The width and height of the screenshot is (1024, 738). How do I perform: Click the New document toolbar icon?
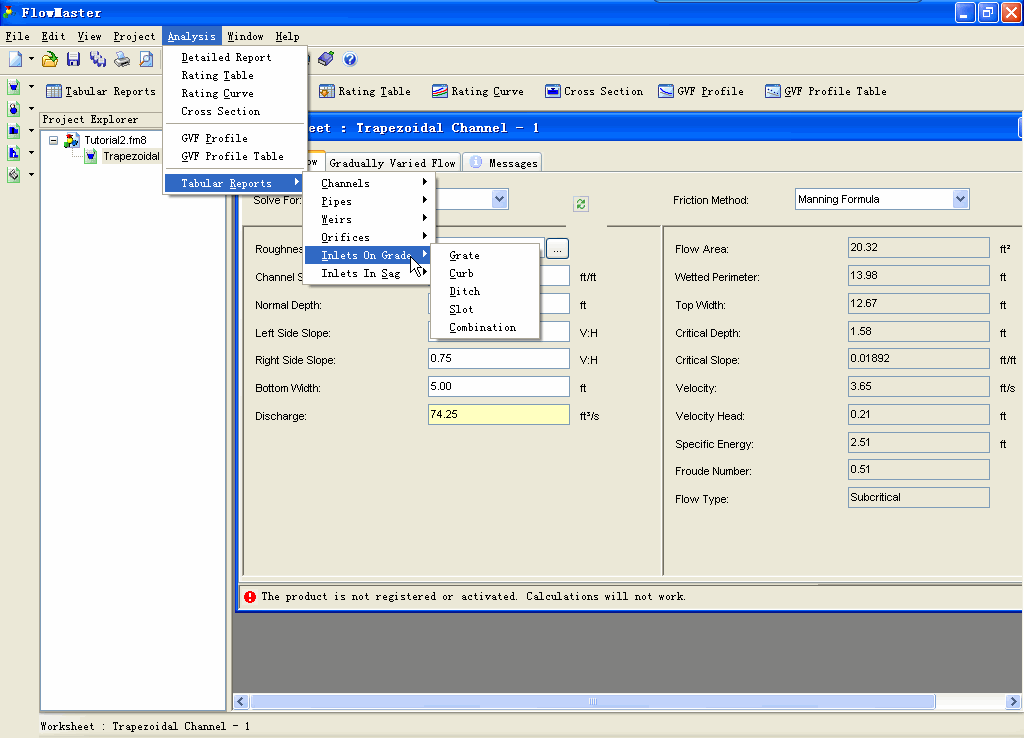click(x=15, y=59)
